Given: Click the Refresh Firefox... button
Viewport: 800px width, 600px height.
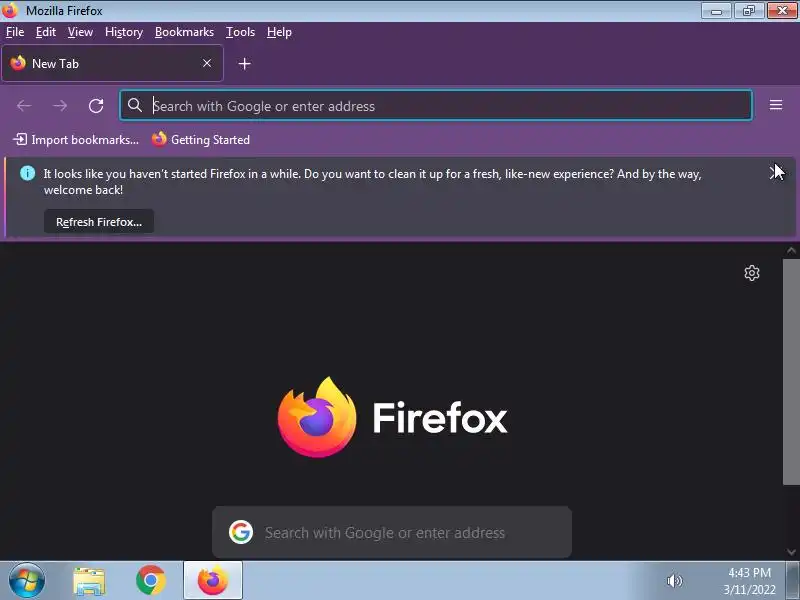Looking at the screenshot, I should pyautogui.click(x=99, y=222).
